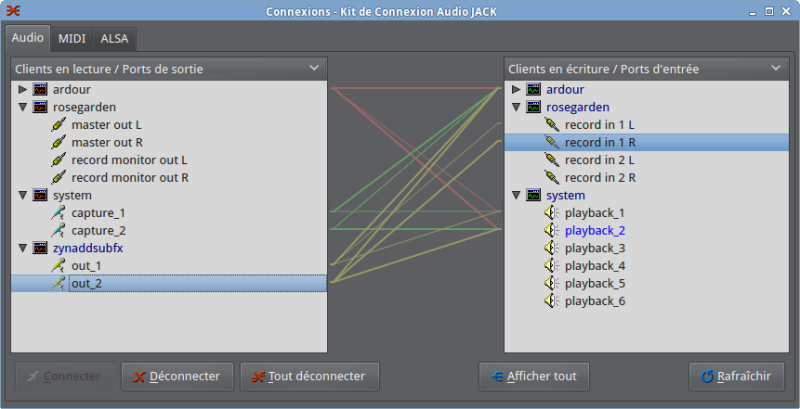Expand the ardour client in input ports

[x=516, y=89]
